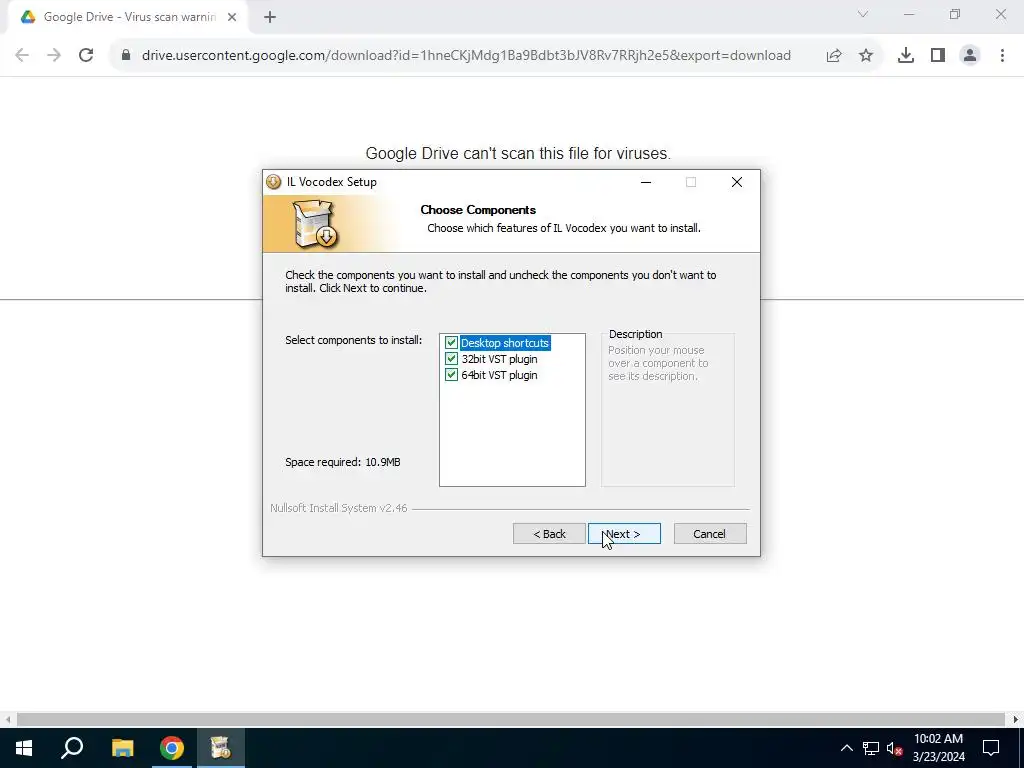The height and width of the screenshot is (768, 1024).
Task: Open network status tray icon
Action: (x=871, y=748)
